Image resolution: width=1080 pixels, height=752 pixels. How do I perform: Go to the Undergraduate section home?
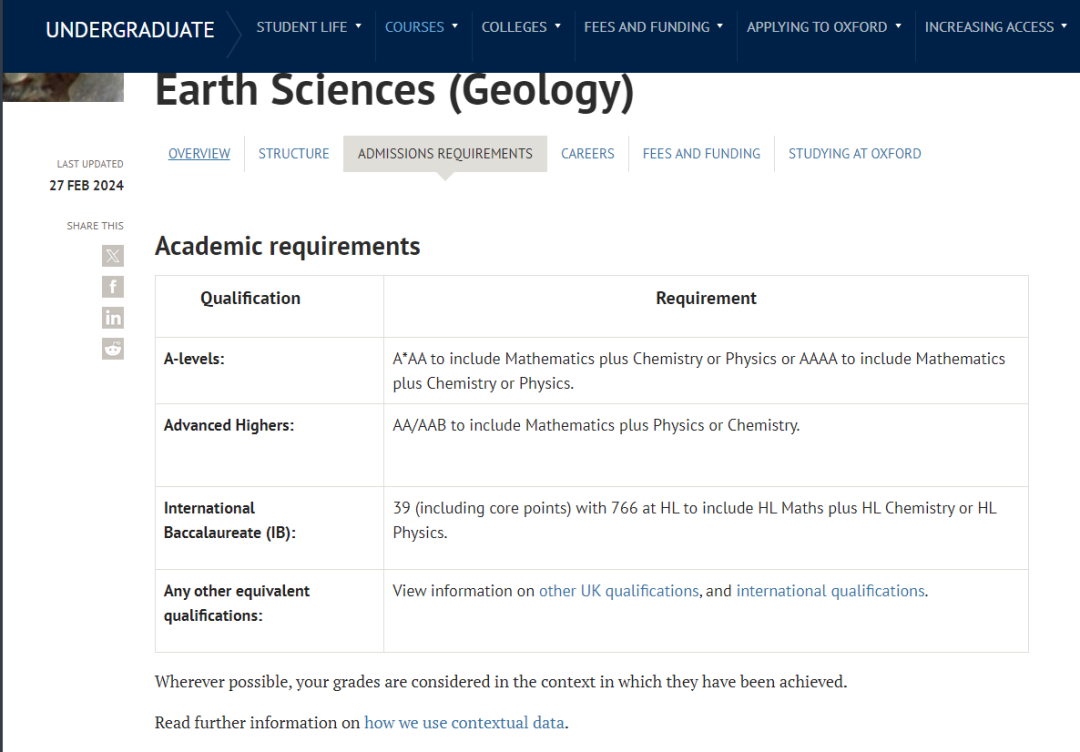coord(130,30)
